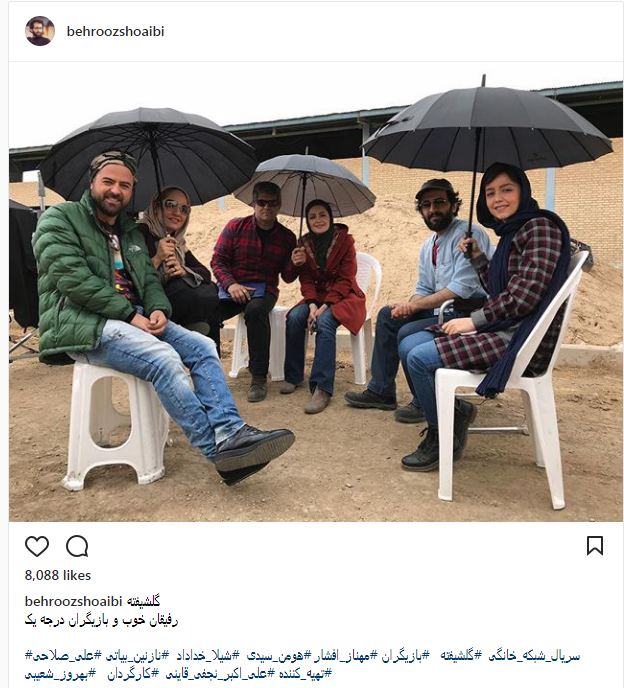The image size is (624, 688).
Task: Save the post using the bookmark icon
Action: [x=595, y=545]
